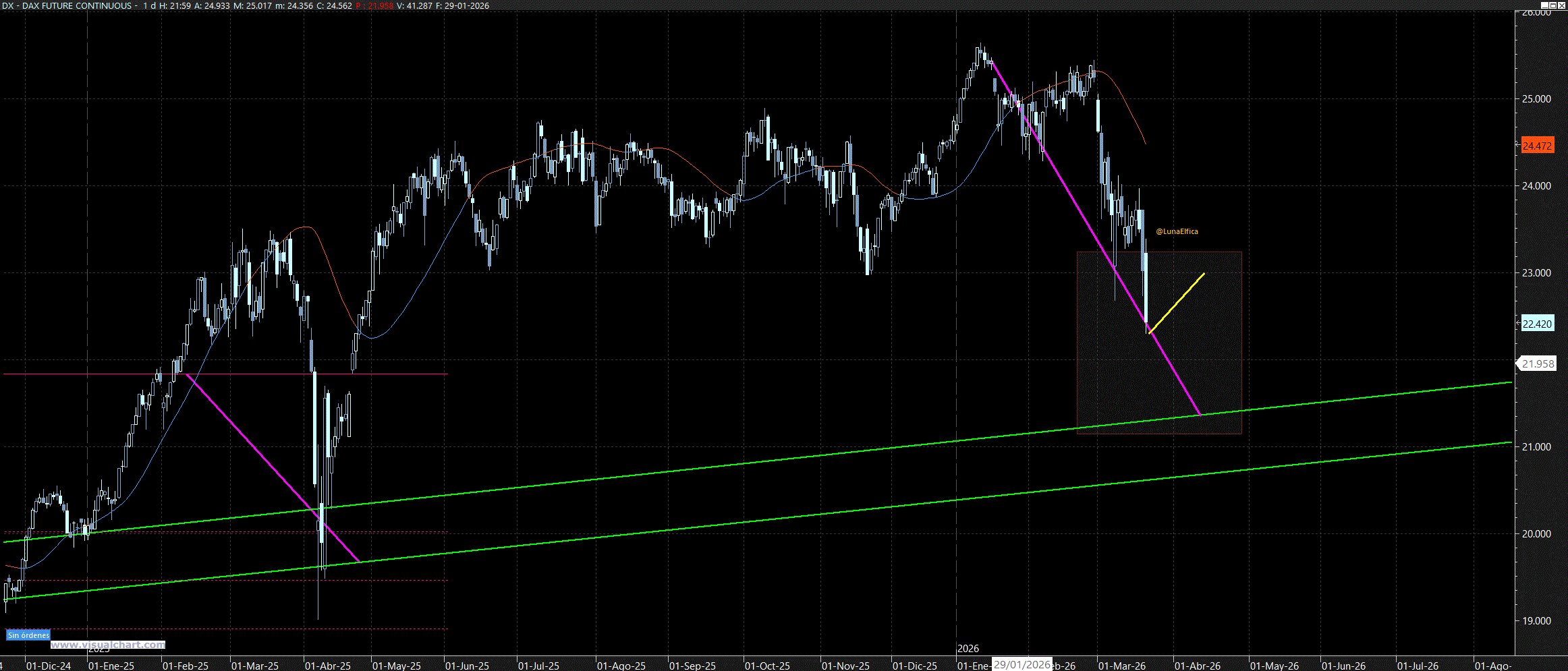Click the 01-Oct-25 date axis label
The width and height of the screenshot is (1568, 671).
click(767, 666)
